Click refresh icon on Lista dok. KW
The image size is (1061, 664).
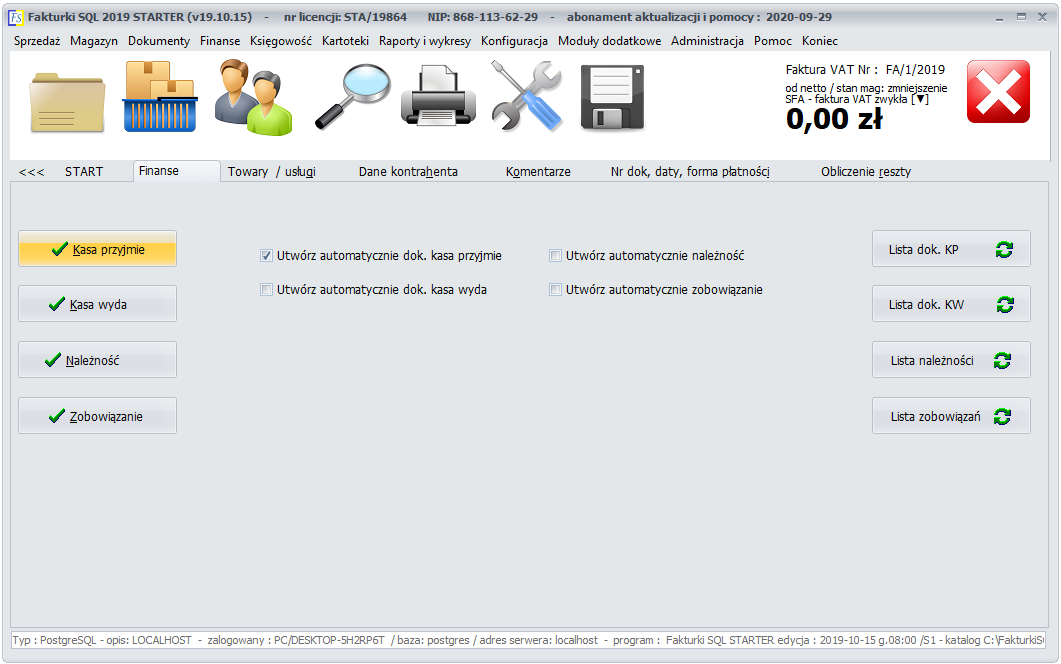pos(1005,305)
